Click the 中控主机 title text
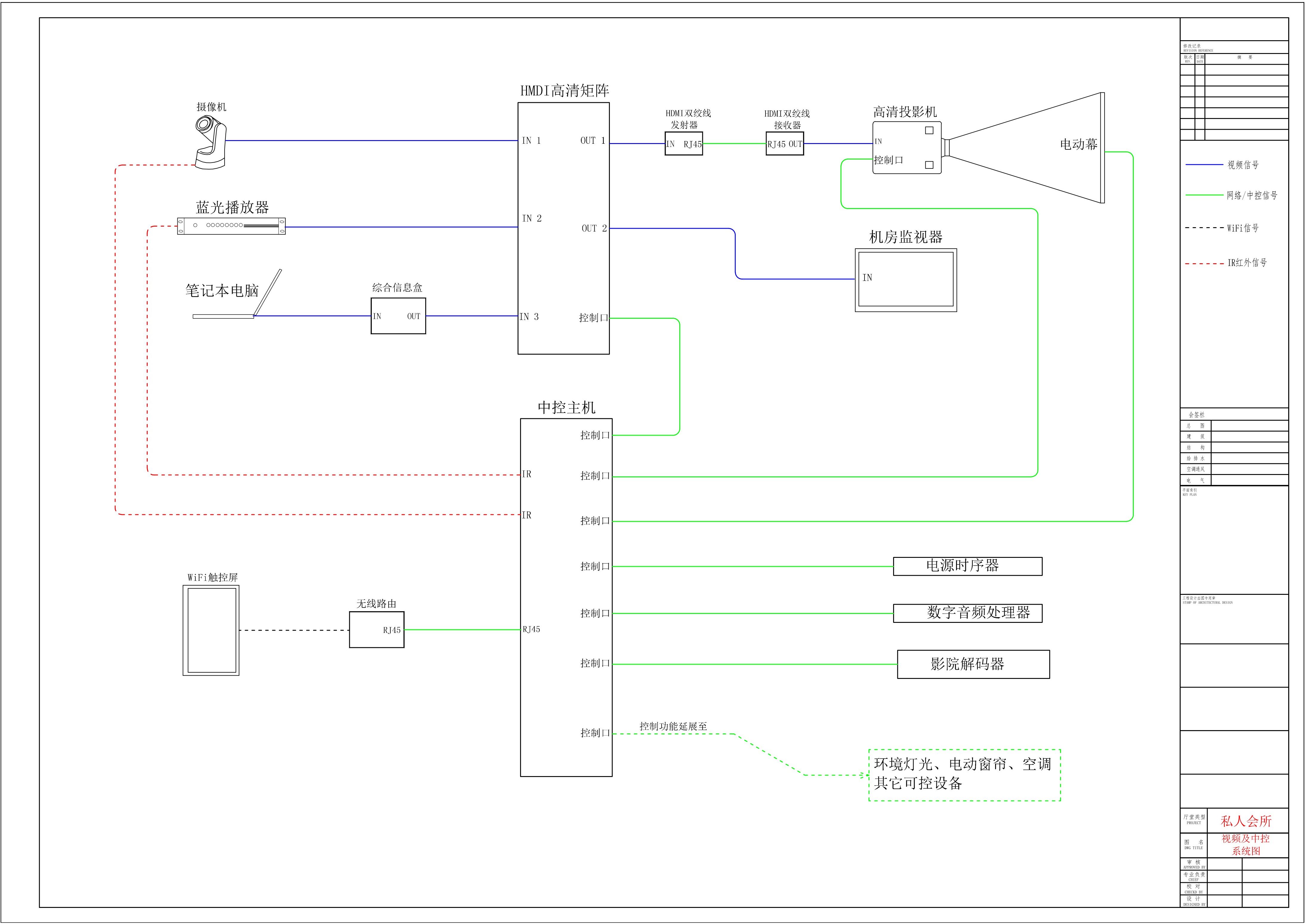The width and height of the screenshot is (1307, 924). [x=566, y=408]
